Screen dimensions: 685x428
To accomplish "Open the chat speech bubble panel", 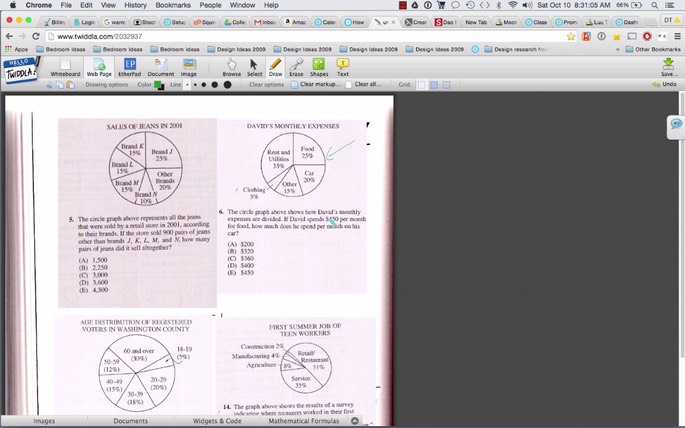I will tap(676, 124).
